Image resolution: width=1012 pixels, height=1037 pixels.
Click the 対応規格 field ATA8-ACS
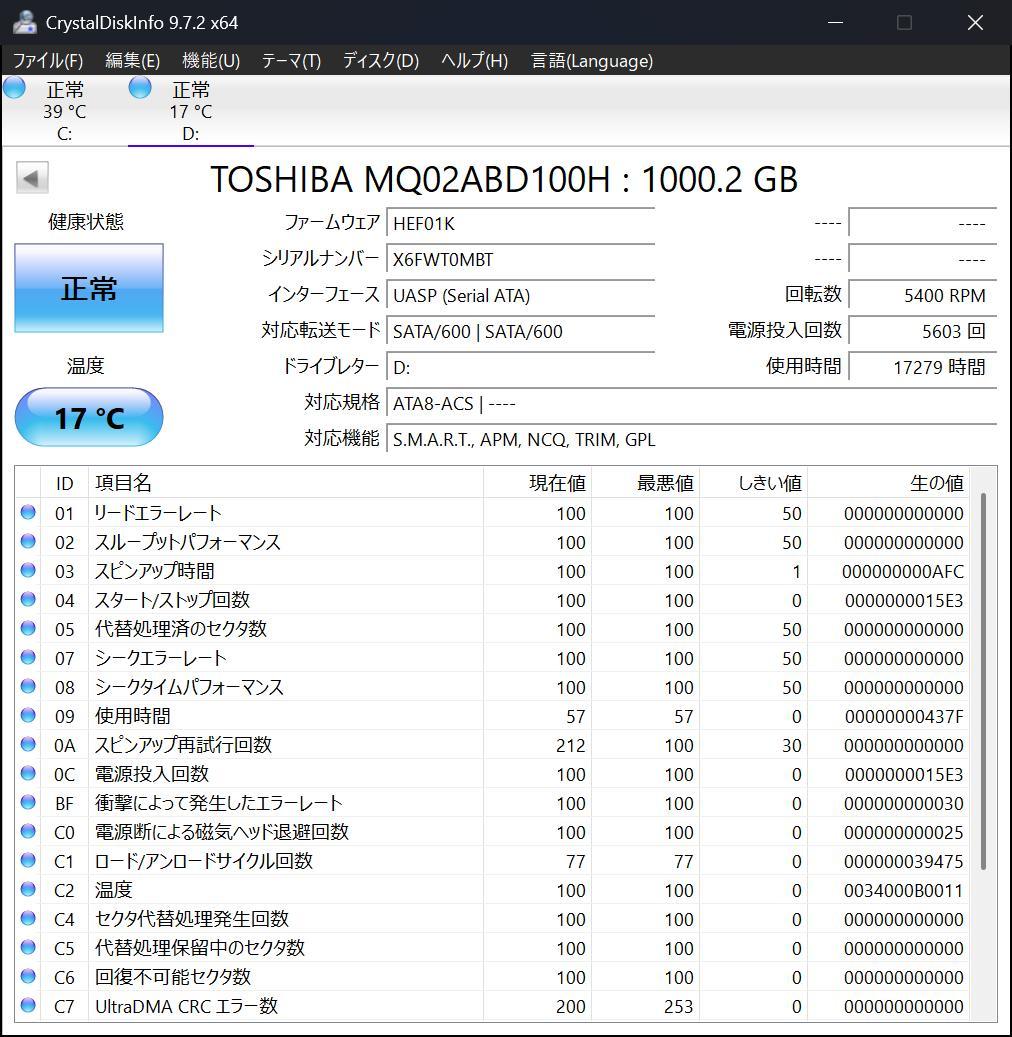(x=691, y=403)
